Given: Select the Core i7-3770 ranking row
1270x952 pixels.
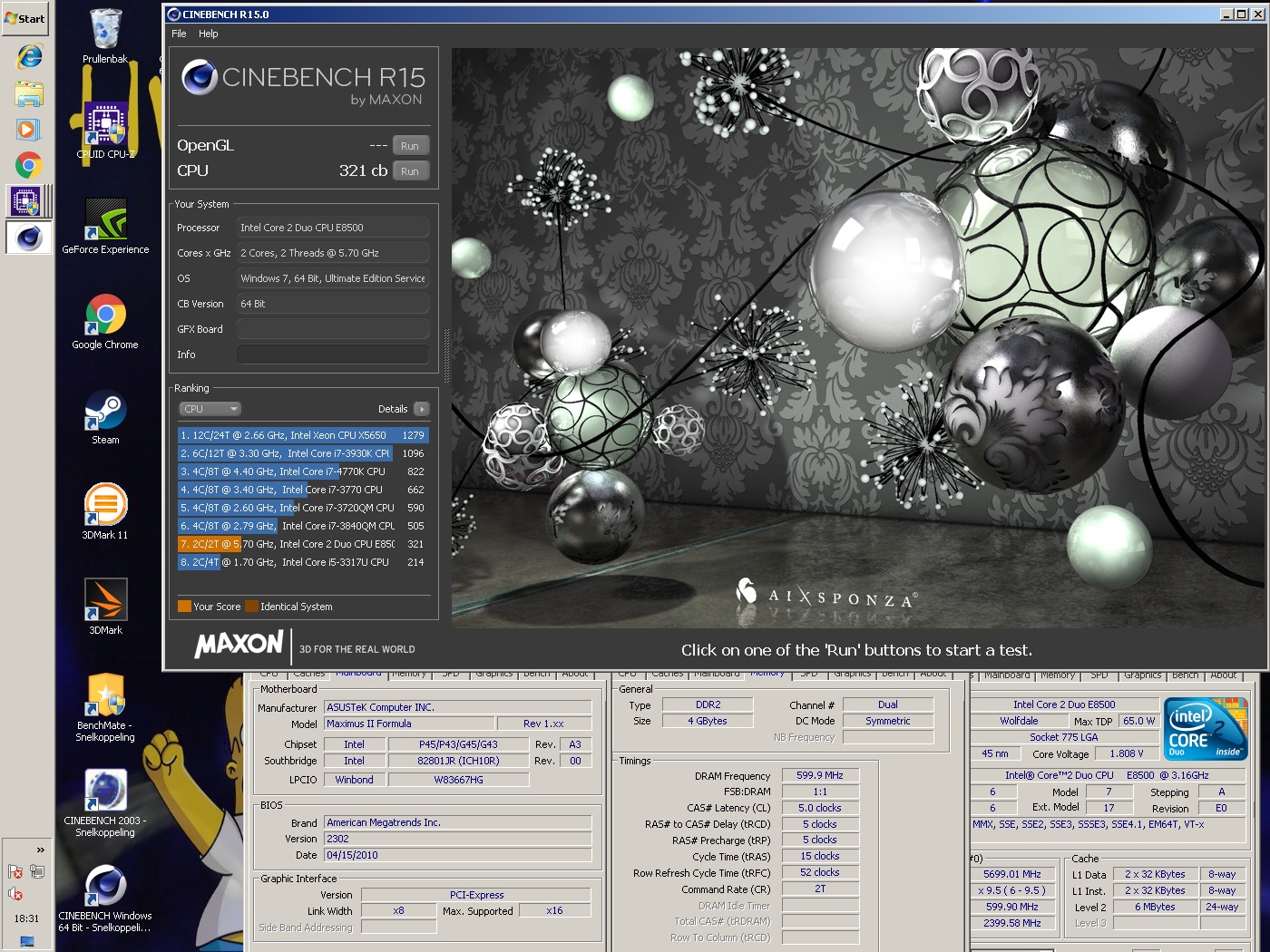Looking at the screenshot, I should coord(303,490).
